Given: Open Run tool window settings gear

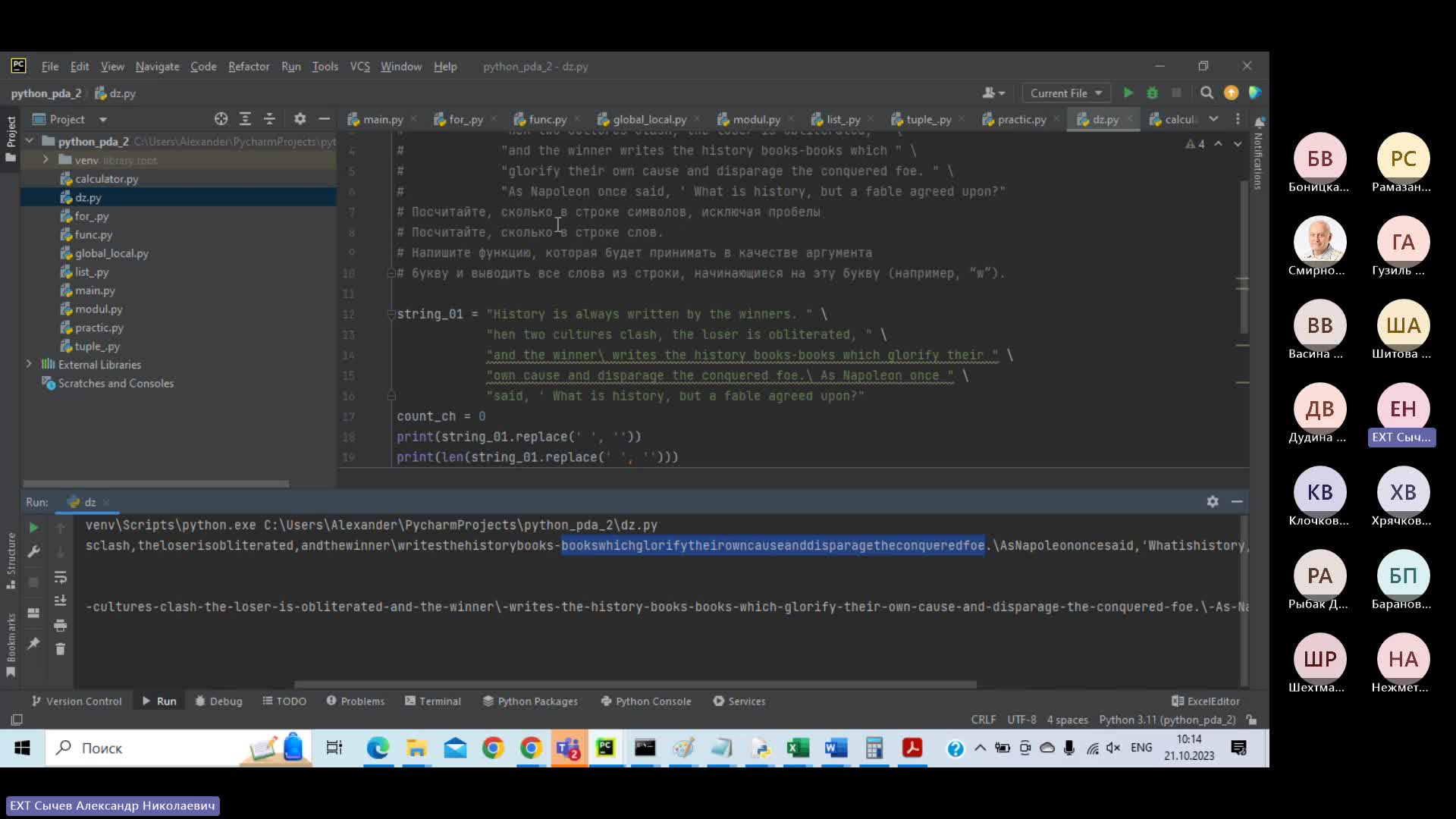Looking at the screenshot, I should point(1213,502).
